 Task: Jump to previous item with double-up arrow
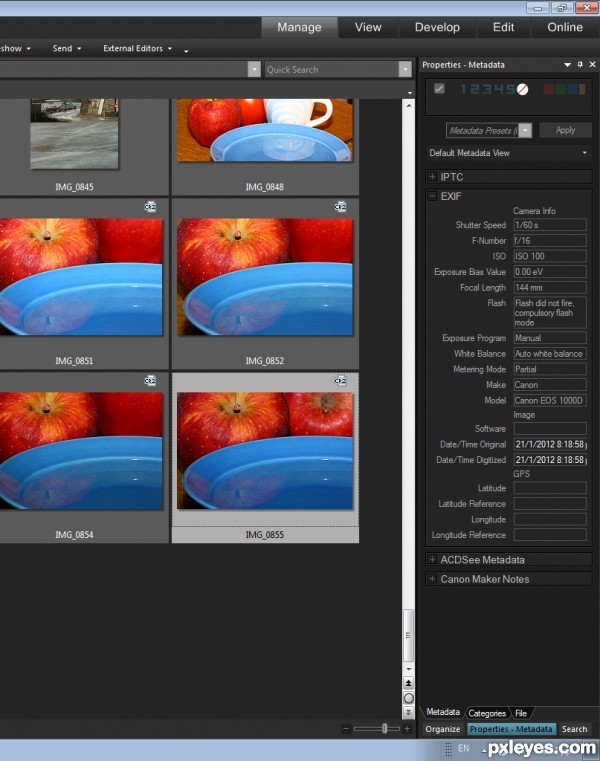(409, 683)
